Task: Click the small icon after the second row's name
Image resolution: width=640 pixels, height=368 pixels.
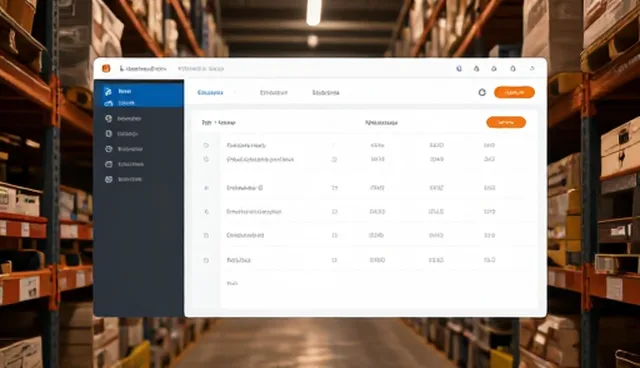Action: point(334,160)
